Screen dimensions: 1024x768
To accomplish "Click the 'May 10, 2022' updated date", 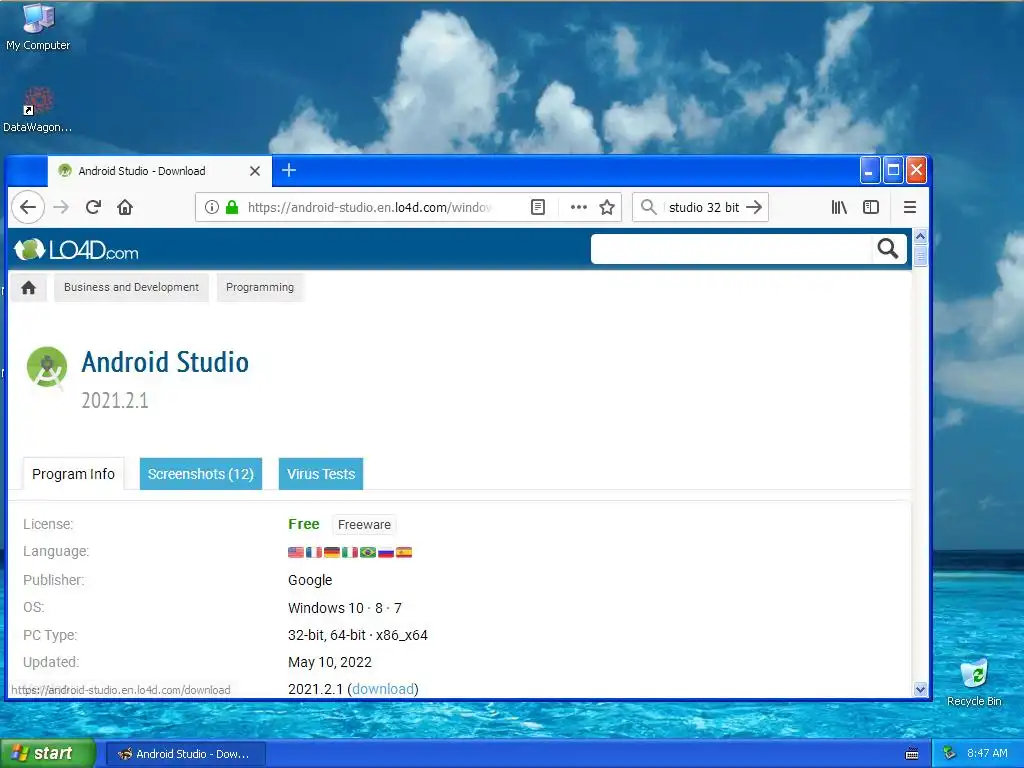I will click(330, 662).
